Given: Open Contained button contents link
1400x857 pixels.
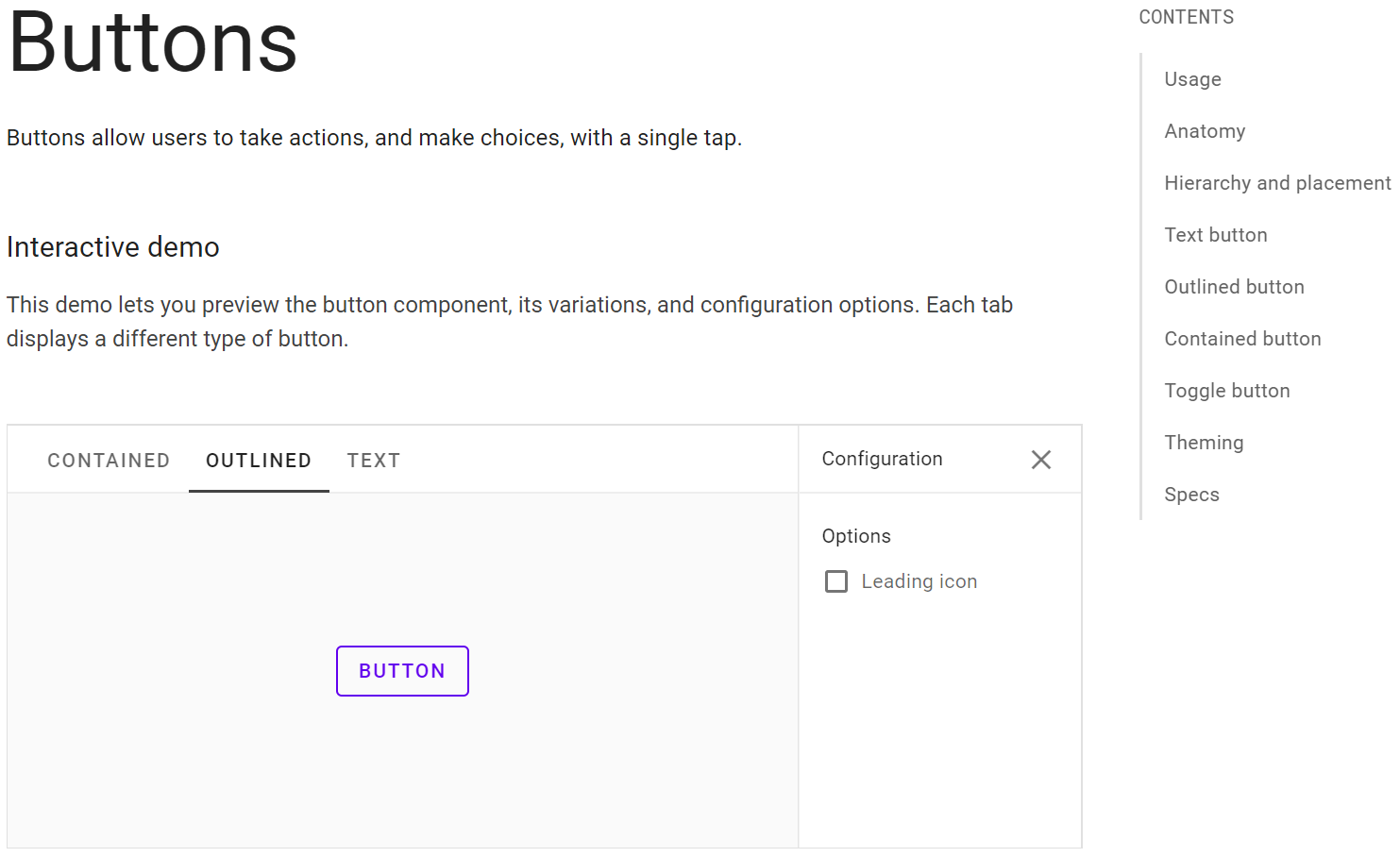Looking at the screenshot, I should (x=1242, y=339).
